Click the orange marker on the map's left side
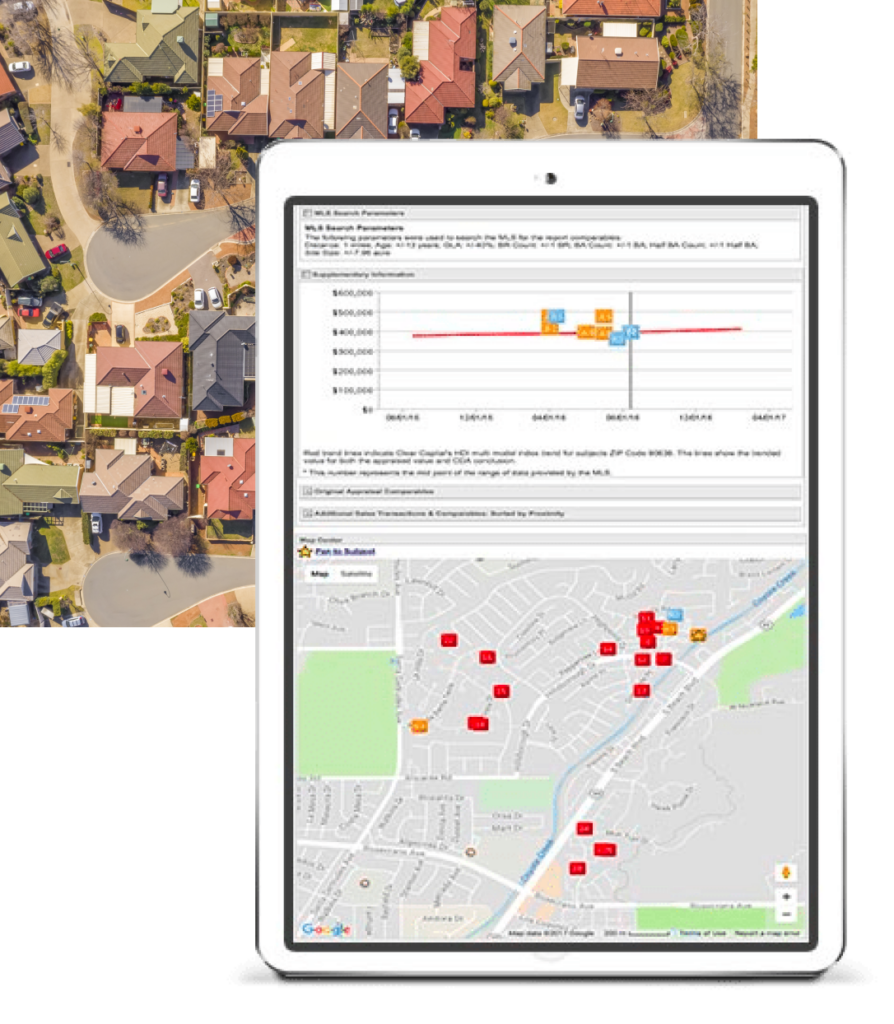The image size is (894, 1024). click(x=419, y=726)
